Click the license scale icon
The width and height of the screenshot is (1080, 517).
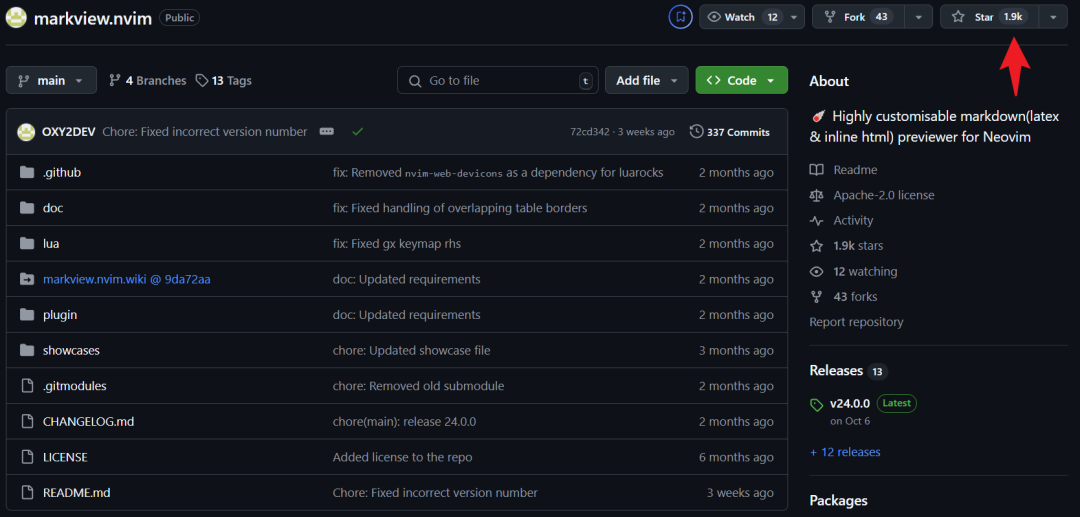816,196
